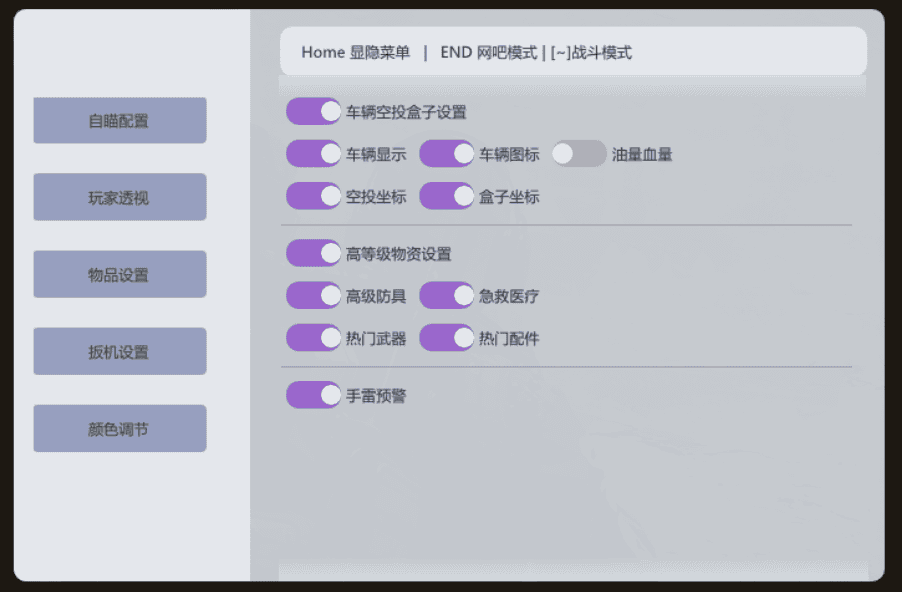Open the 颜色调节 settings

point(120,429)
